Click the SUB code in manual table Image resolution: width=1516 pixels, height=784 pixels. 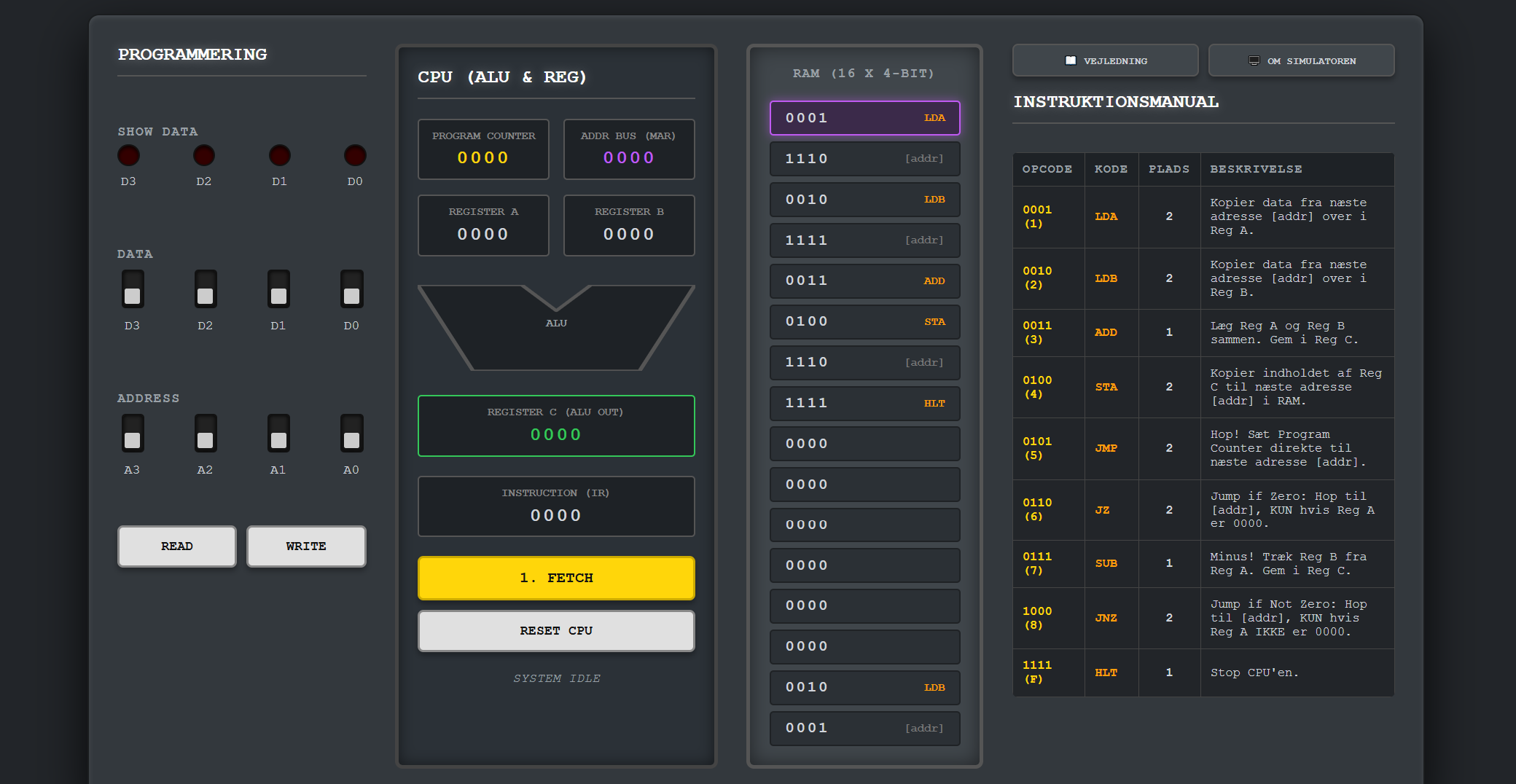pos(1106,563)
